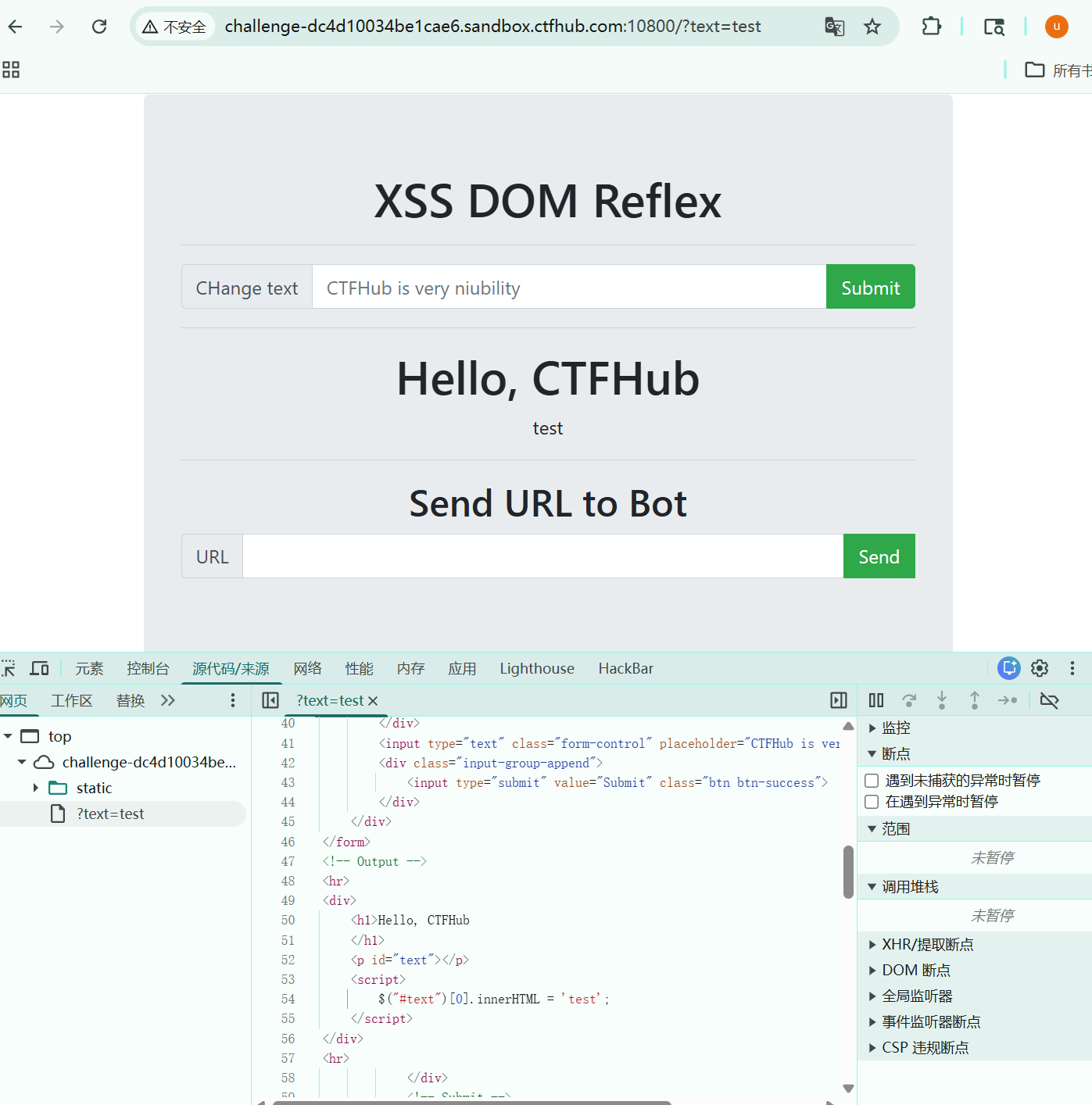Click the browser address bar URL
The width and height of the screenshot is (1092, 1105).
(492, 27)
